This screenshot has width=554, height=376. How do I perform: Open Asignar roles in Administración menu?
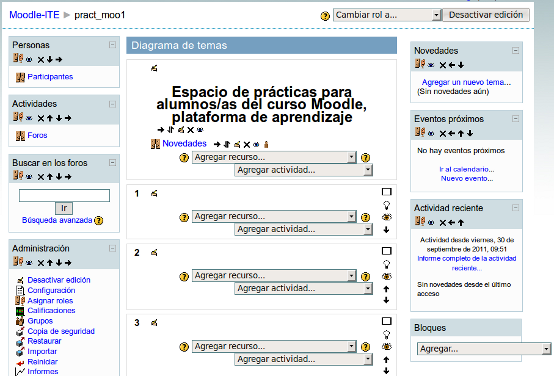(x=50, y=301)
